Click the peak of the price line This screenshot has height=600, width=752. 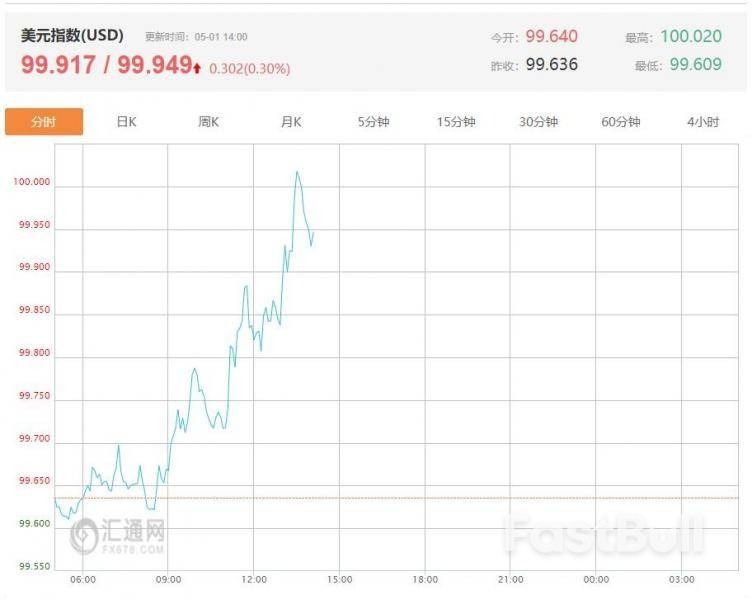tap(297, 172)
